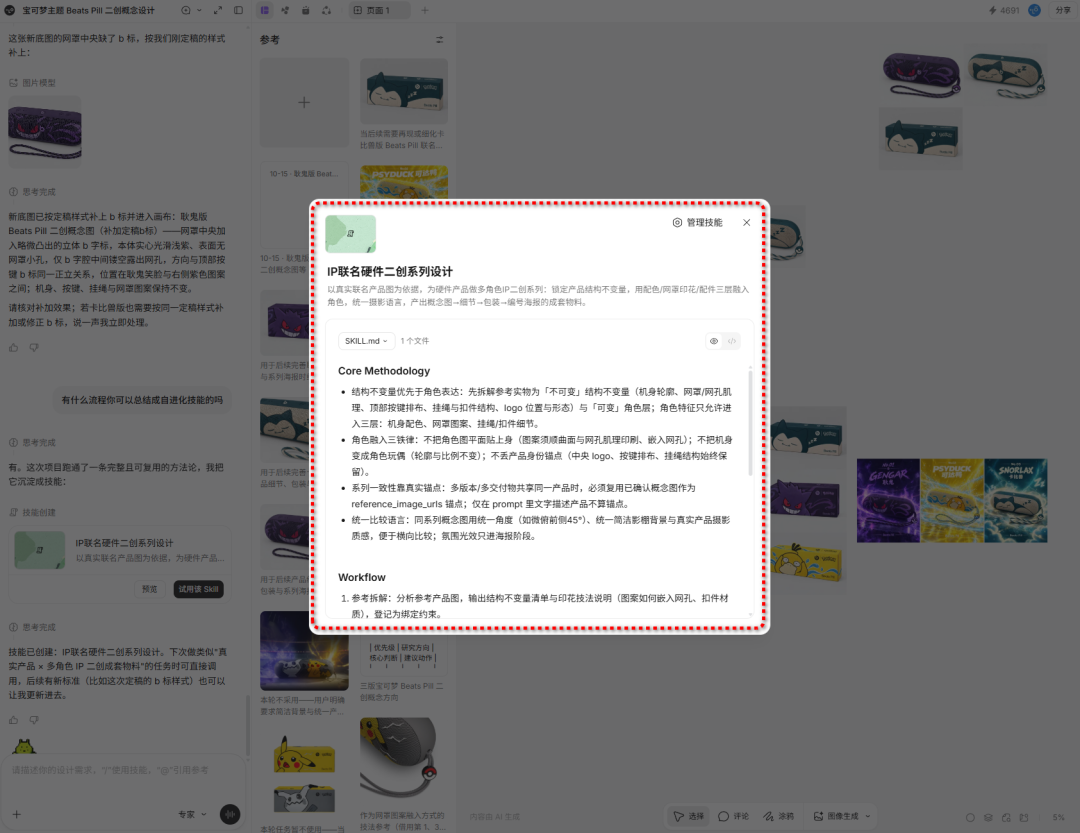The image size is (1080, 833).
Task: Click the skill document scrollbar
Action: (749, 424)
